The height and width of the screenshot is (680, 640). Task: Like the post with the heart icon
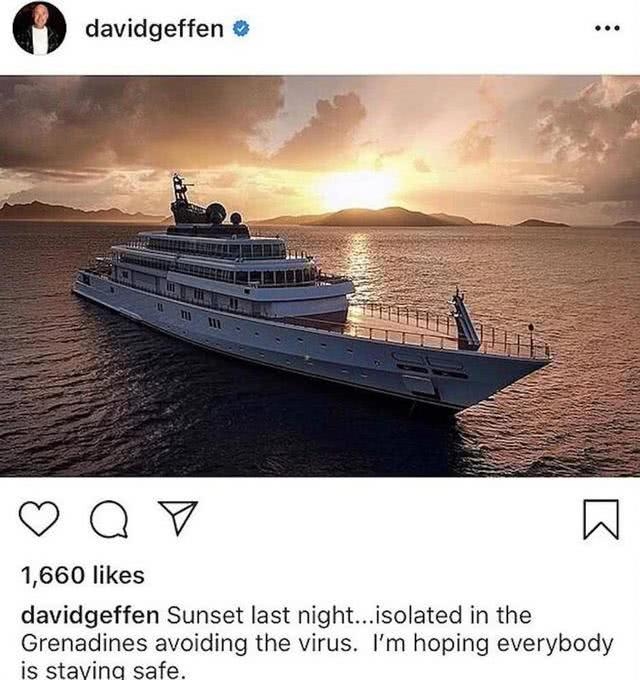click(x=39, y=519)
